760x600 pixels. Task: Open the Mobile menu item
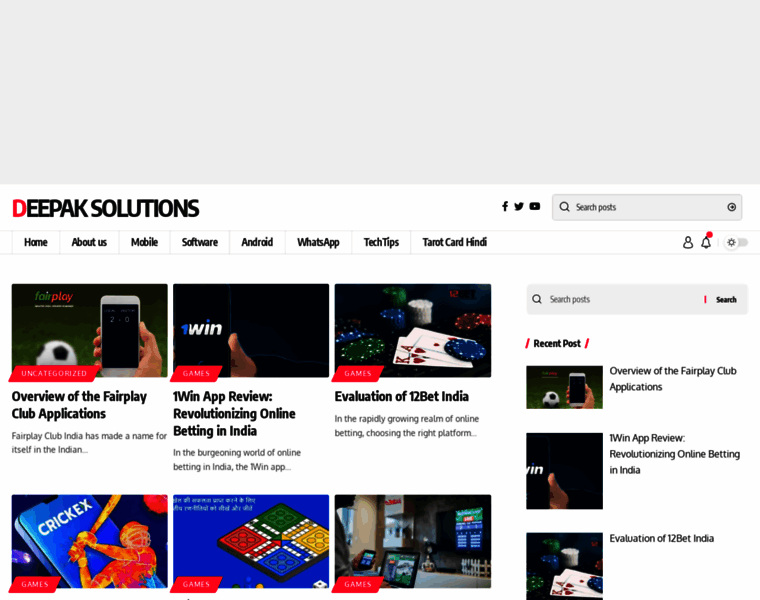[144, 242]
